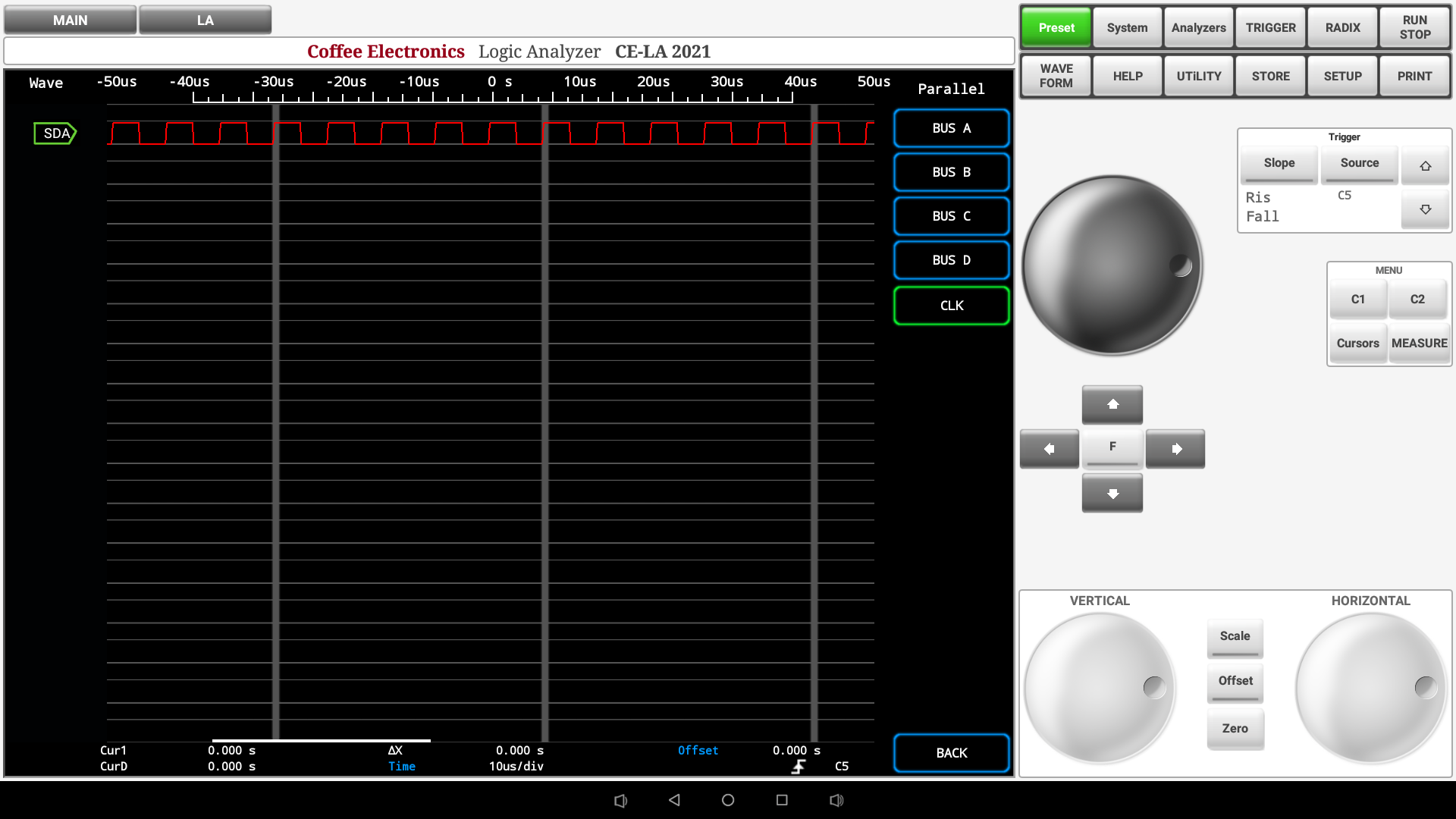Click the up arrow in the Trigger panel

pos(1425,165)
